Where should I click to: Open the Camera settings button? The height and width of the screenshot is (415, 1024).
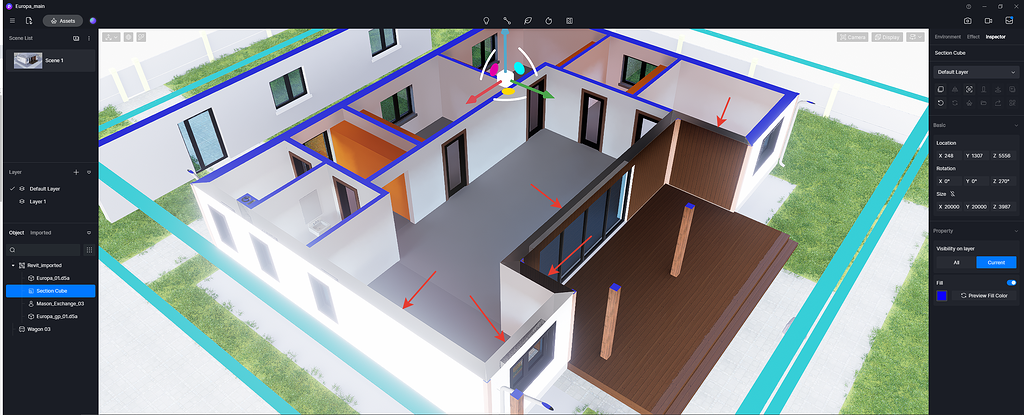[852, 37]
